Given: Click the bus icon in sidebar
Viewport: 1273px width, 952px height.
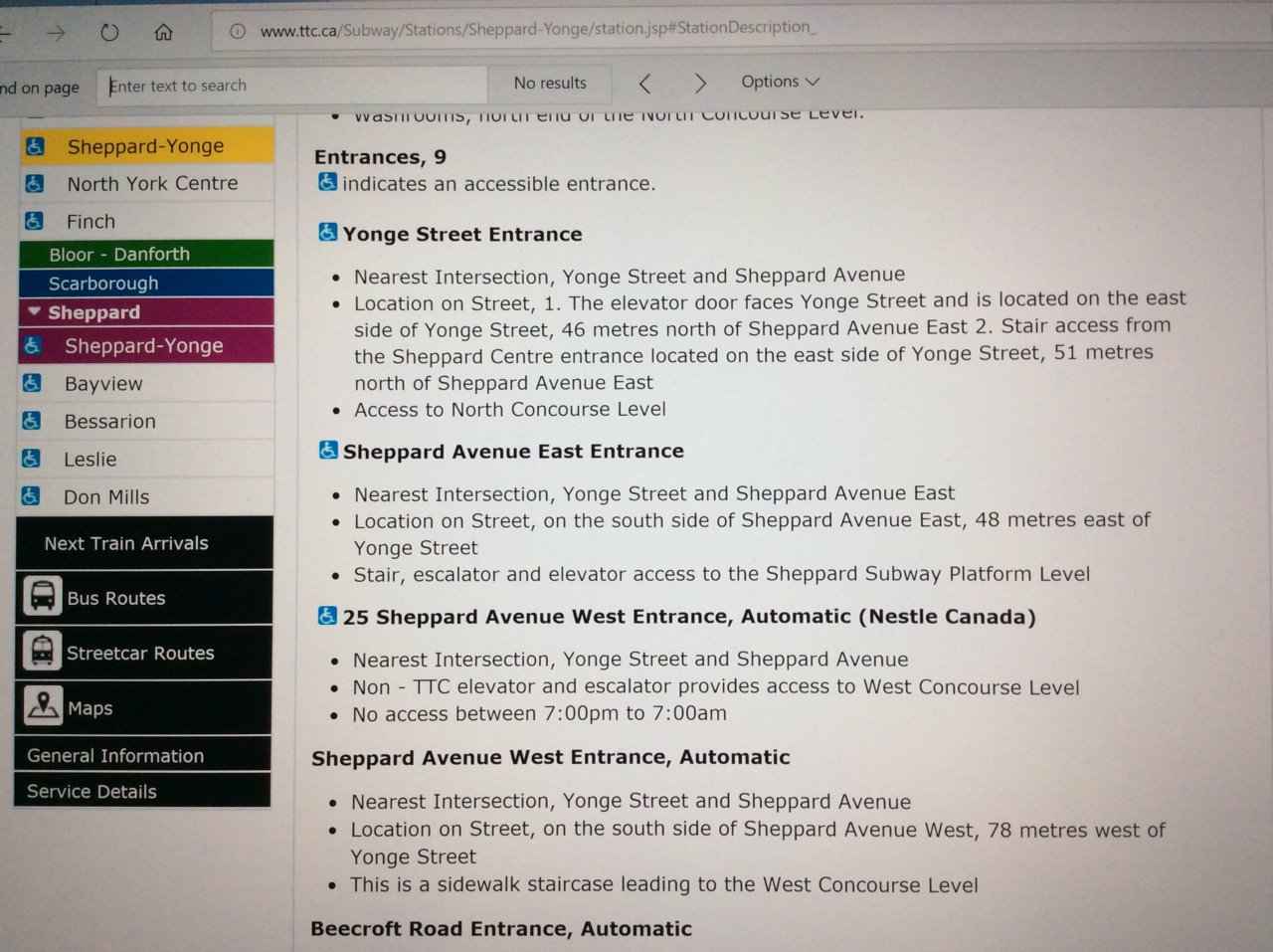Looking at the screenshot, I should (43, 597).
